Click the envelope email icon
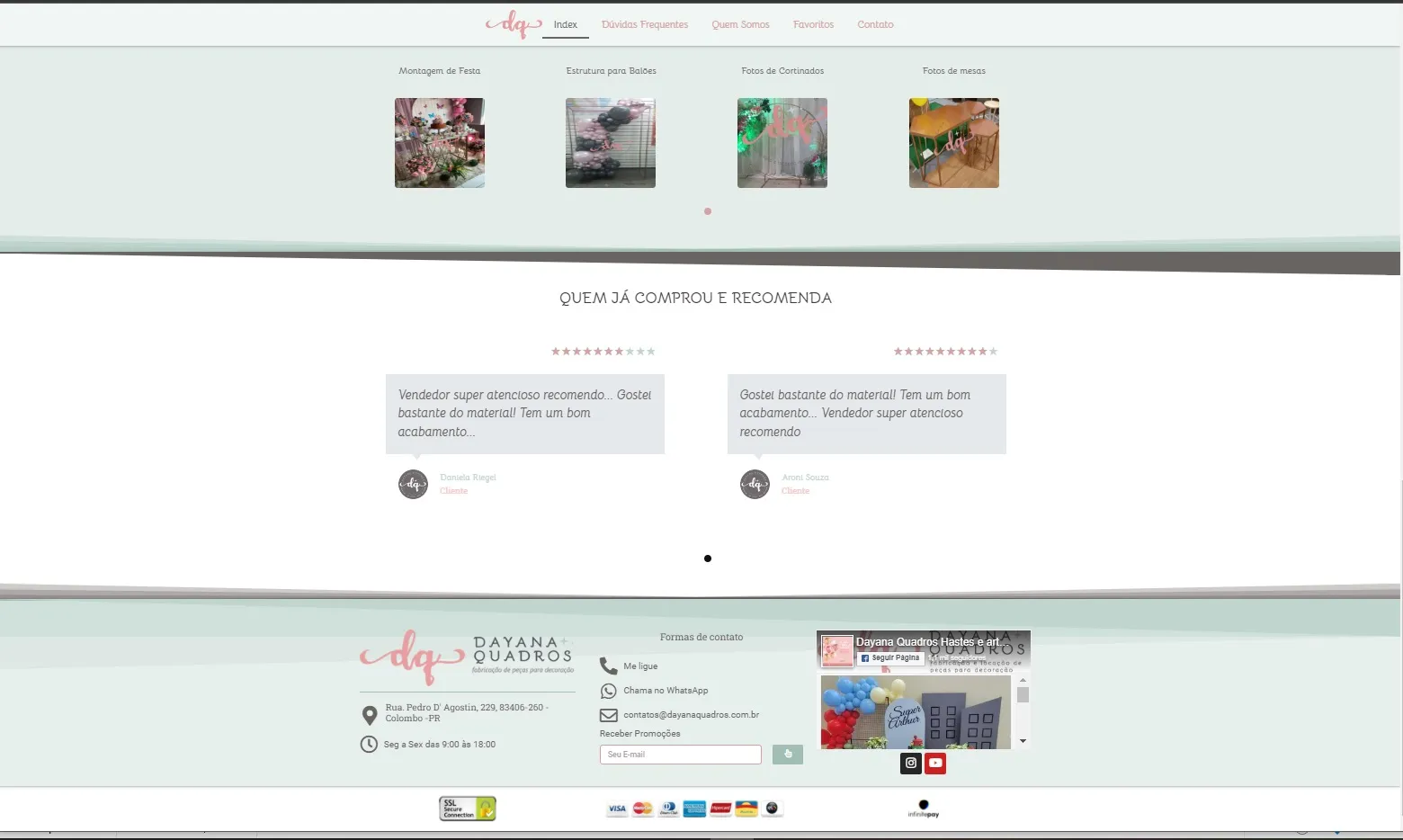Viewport: 1403px width, 840px height. point(609,715)
